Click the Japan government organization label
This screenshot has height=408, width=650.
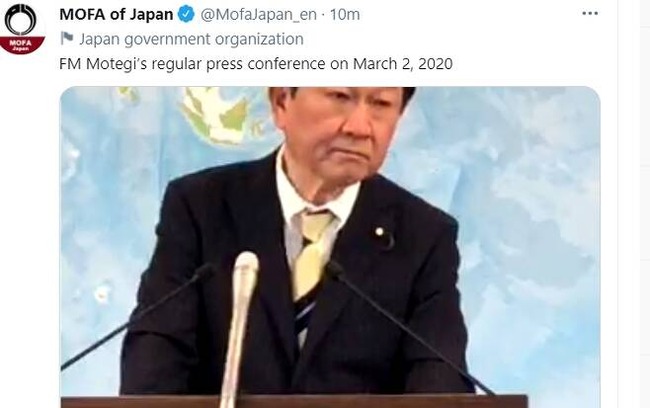pyautogui.click(x=192, y=39)
